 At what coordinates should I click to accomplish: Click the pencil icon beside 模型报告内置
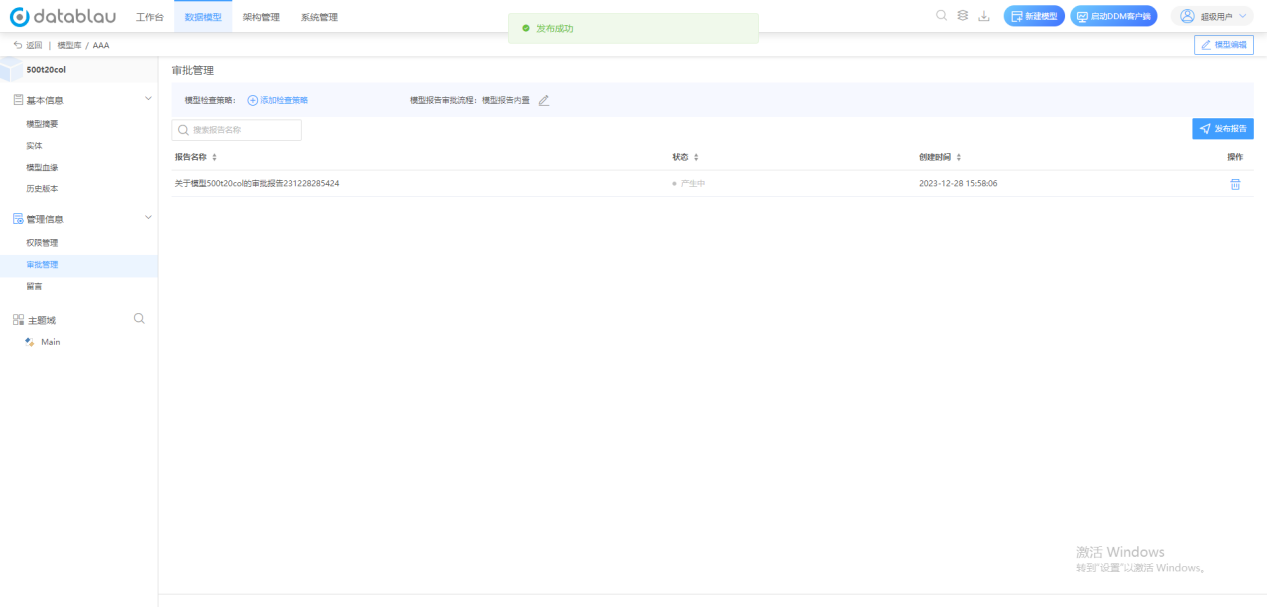click(544, 100)
